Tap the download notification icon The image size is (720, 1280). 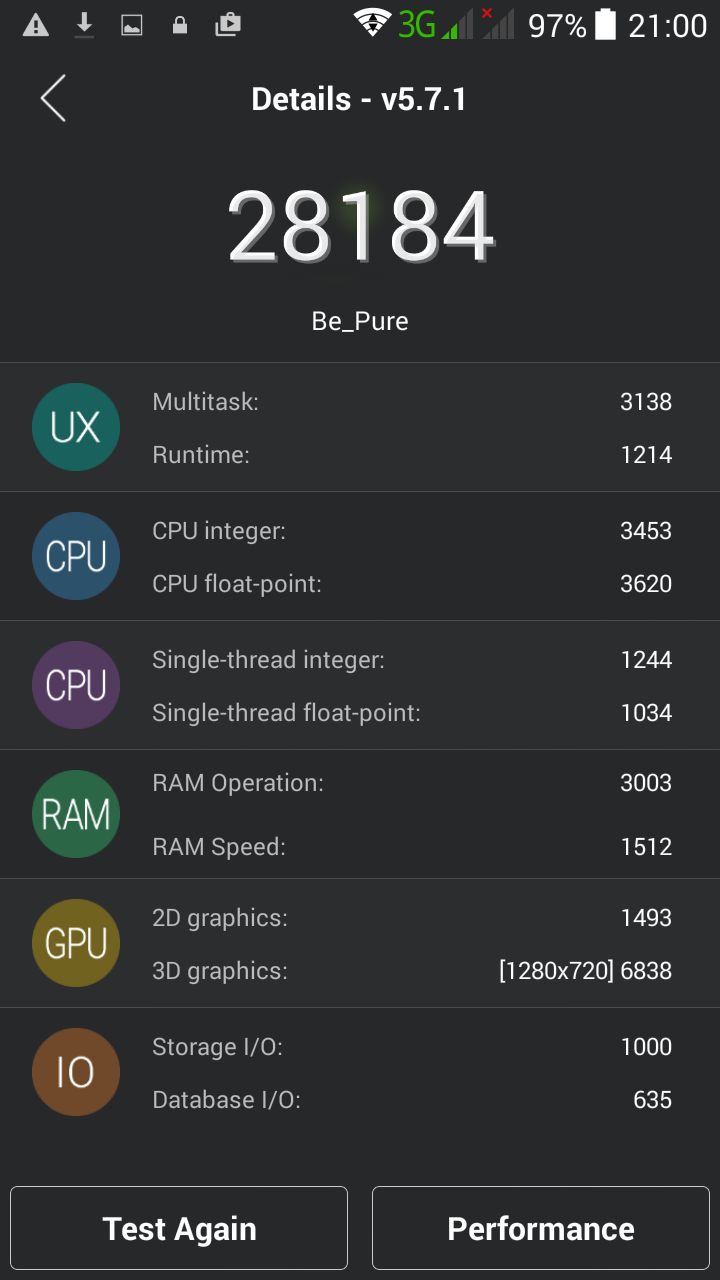[x=84, y=25]
